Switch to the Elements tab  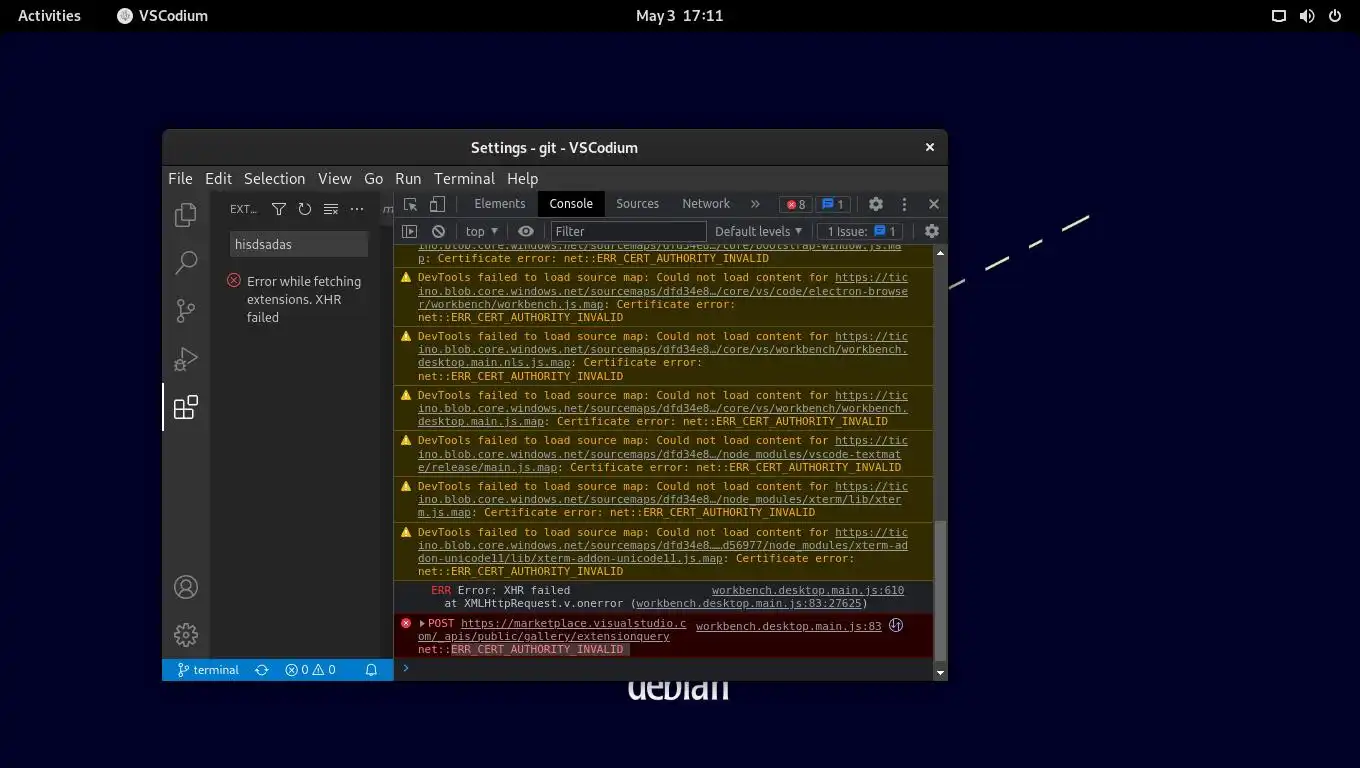[499, 204]
